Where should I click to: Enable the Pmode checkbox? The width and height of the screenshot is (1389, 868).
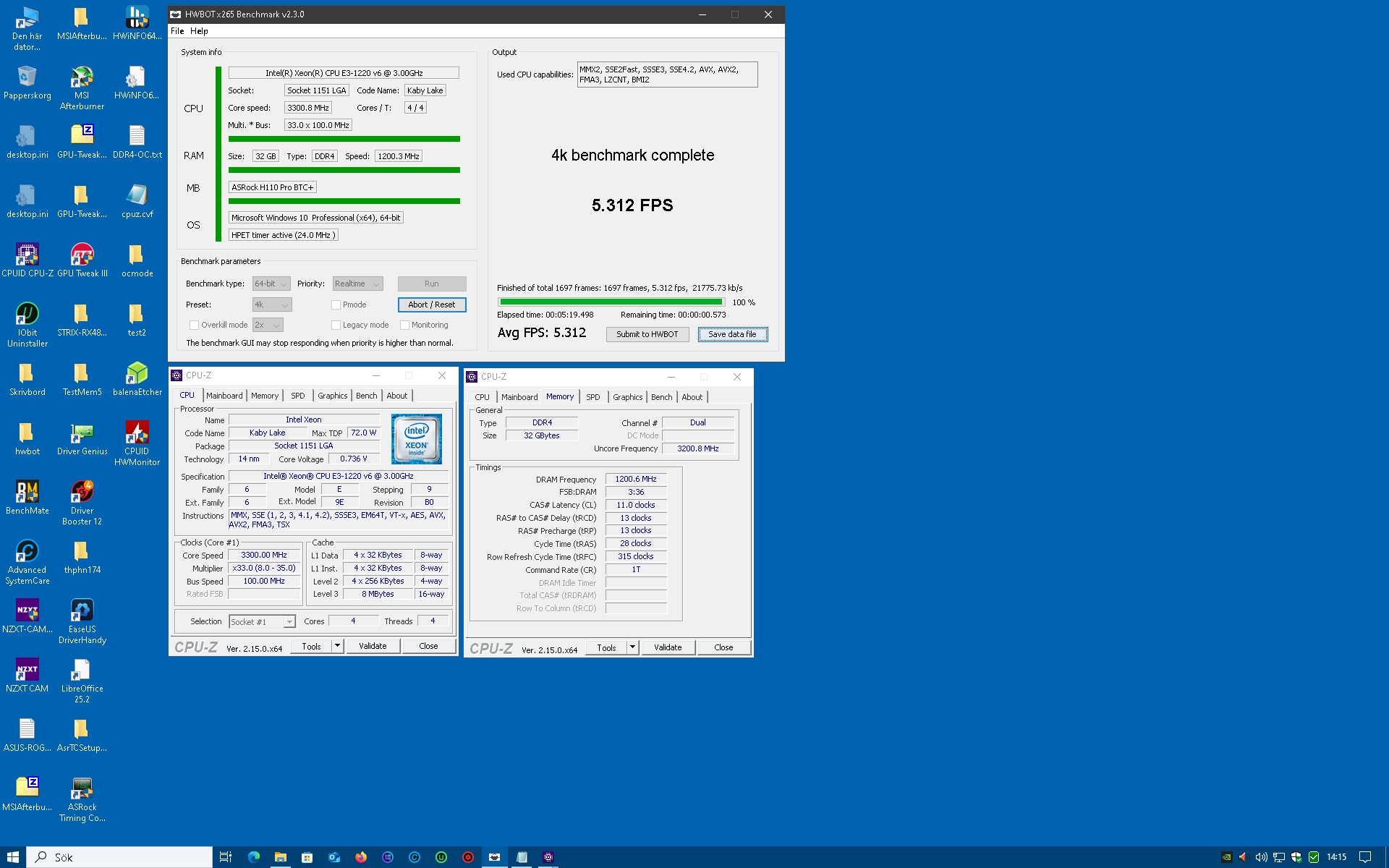tap(336, 305)
